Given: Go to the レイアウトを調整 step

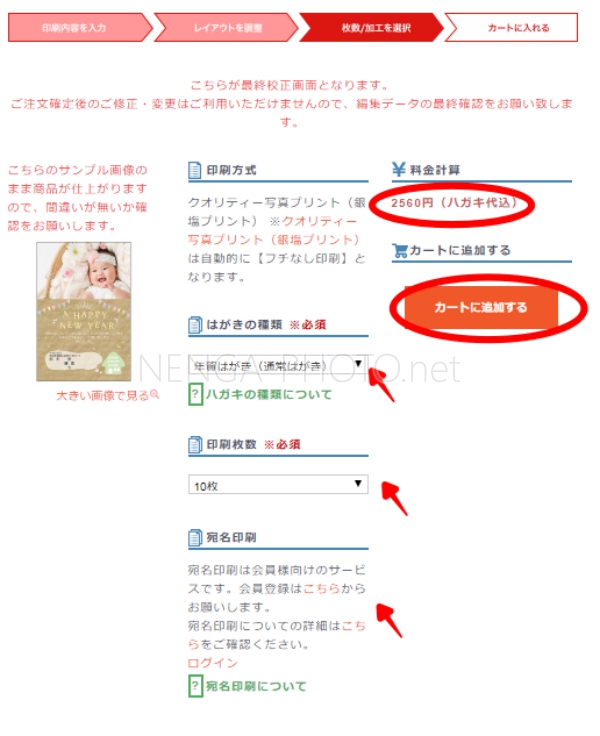Looking at the screenshot, I should (226, 28).
